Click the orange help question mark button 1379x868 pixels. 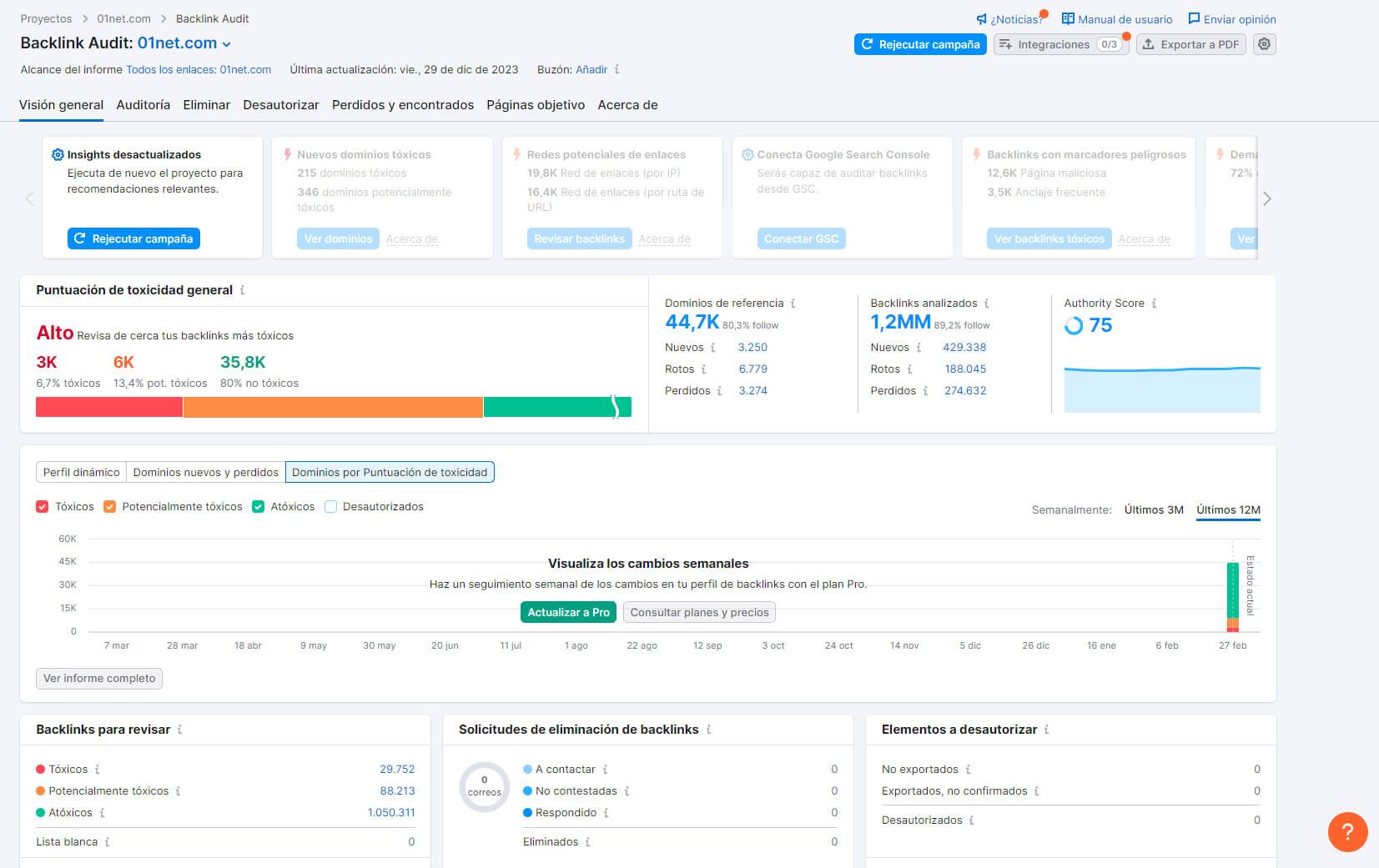[x=1347, y=831]
